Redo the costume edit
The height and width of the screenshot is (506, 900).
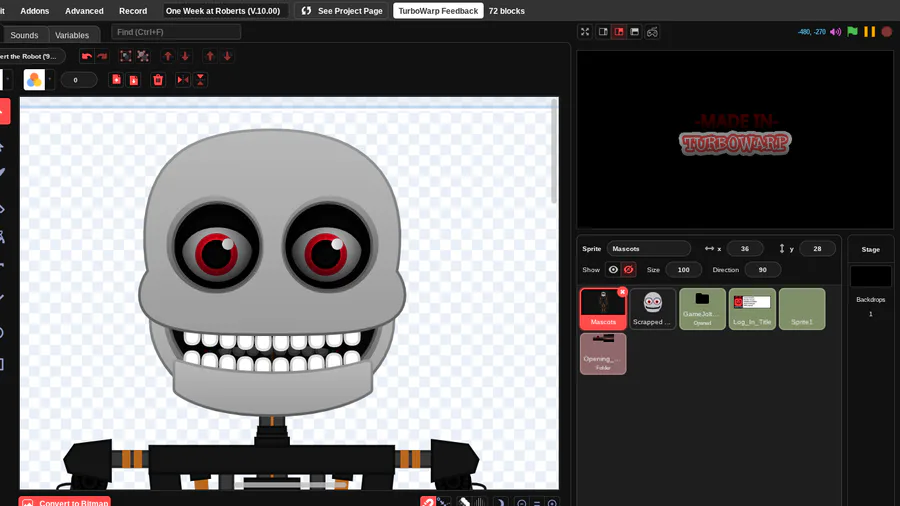pyautogui.click(x=102, y=56)
